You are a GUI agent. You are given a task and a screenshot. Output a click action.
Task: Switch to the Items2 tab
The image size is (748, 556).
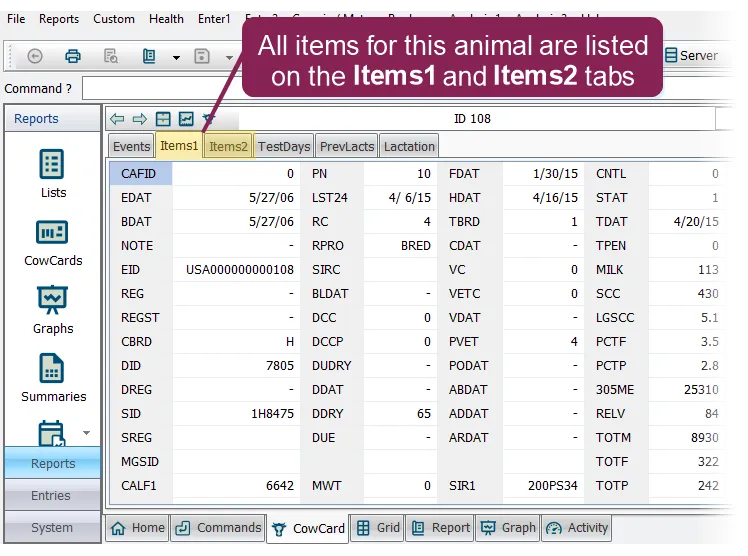229,146
